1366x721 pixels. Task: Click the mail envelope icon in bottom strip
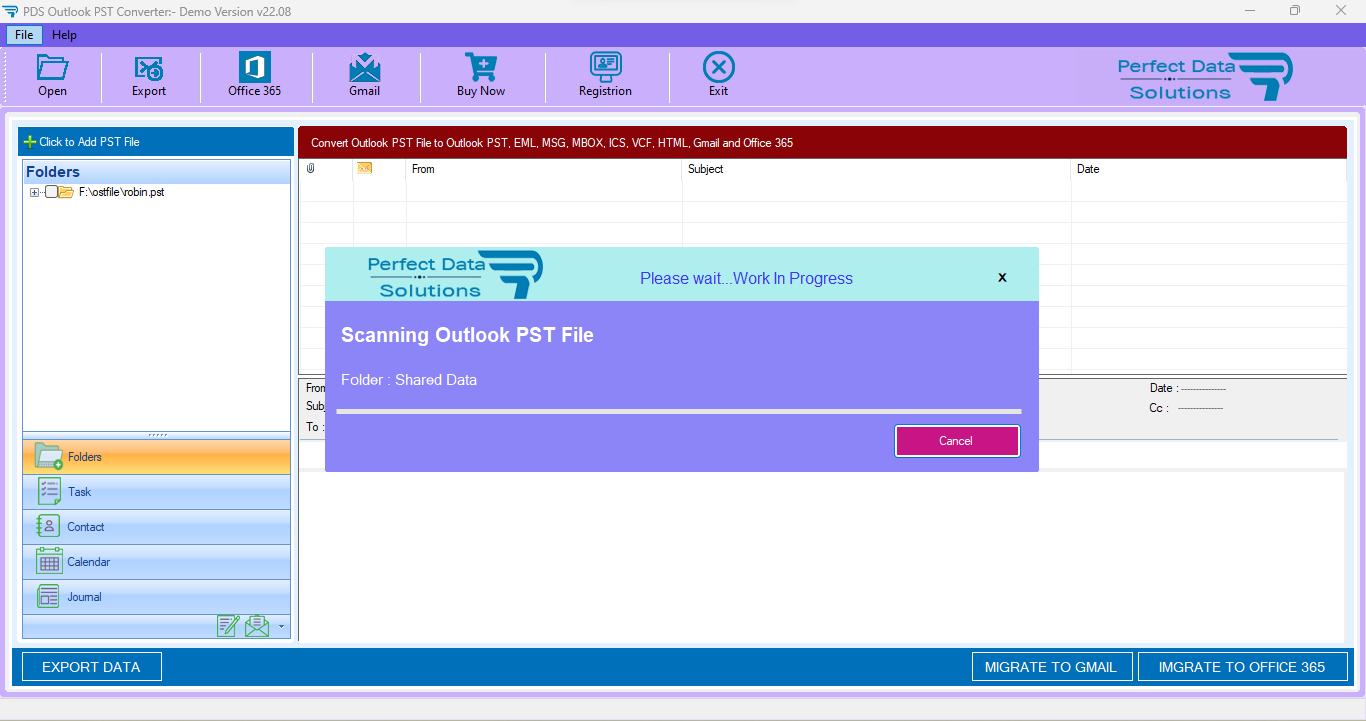(257, 626)
